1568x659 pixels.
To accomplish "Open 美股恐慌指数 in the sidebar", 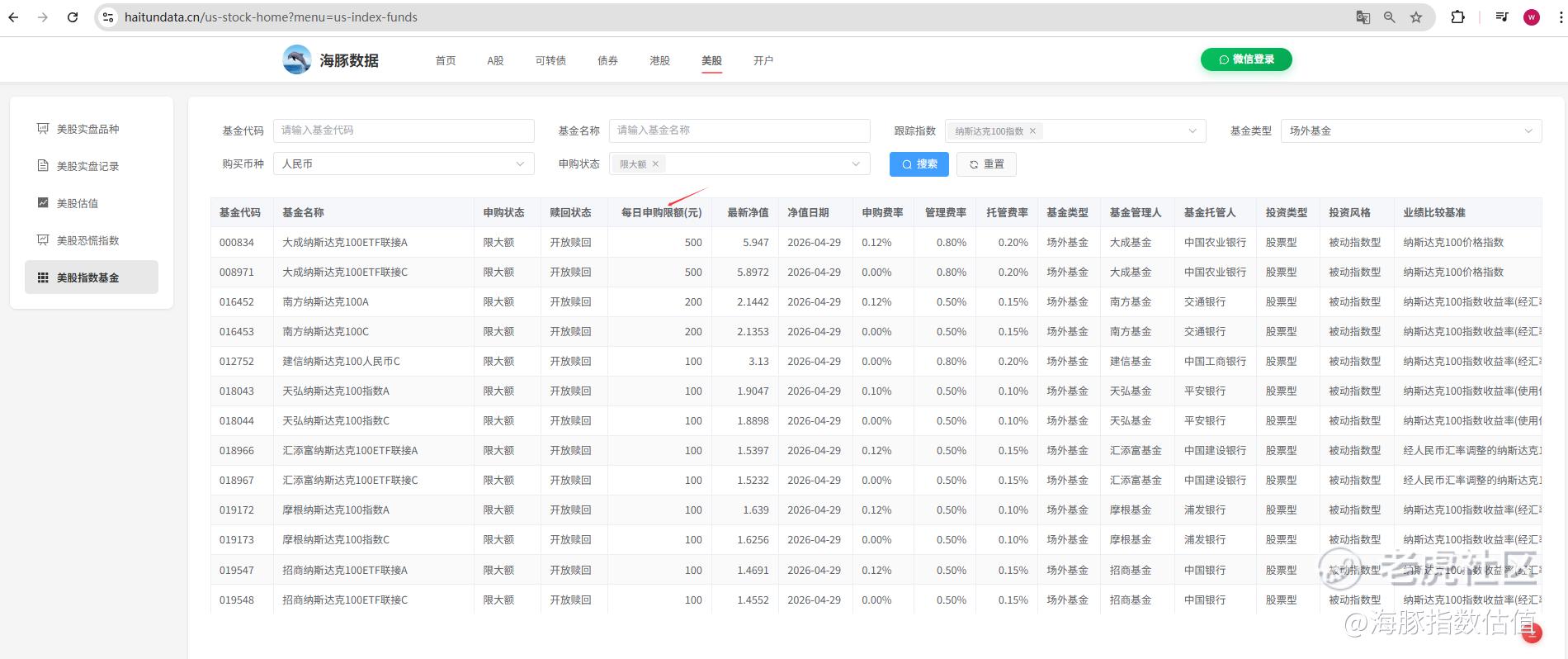I will (x=88, y=240).
